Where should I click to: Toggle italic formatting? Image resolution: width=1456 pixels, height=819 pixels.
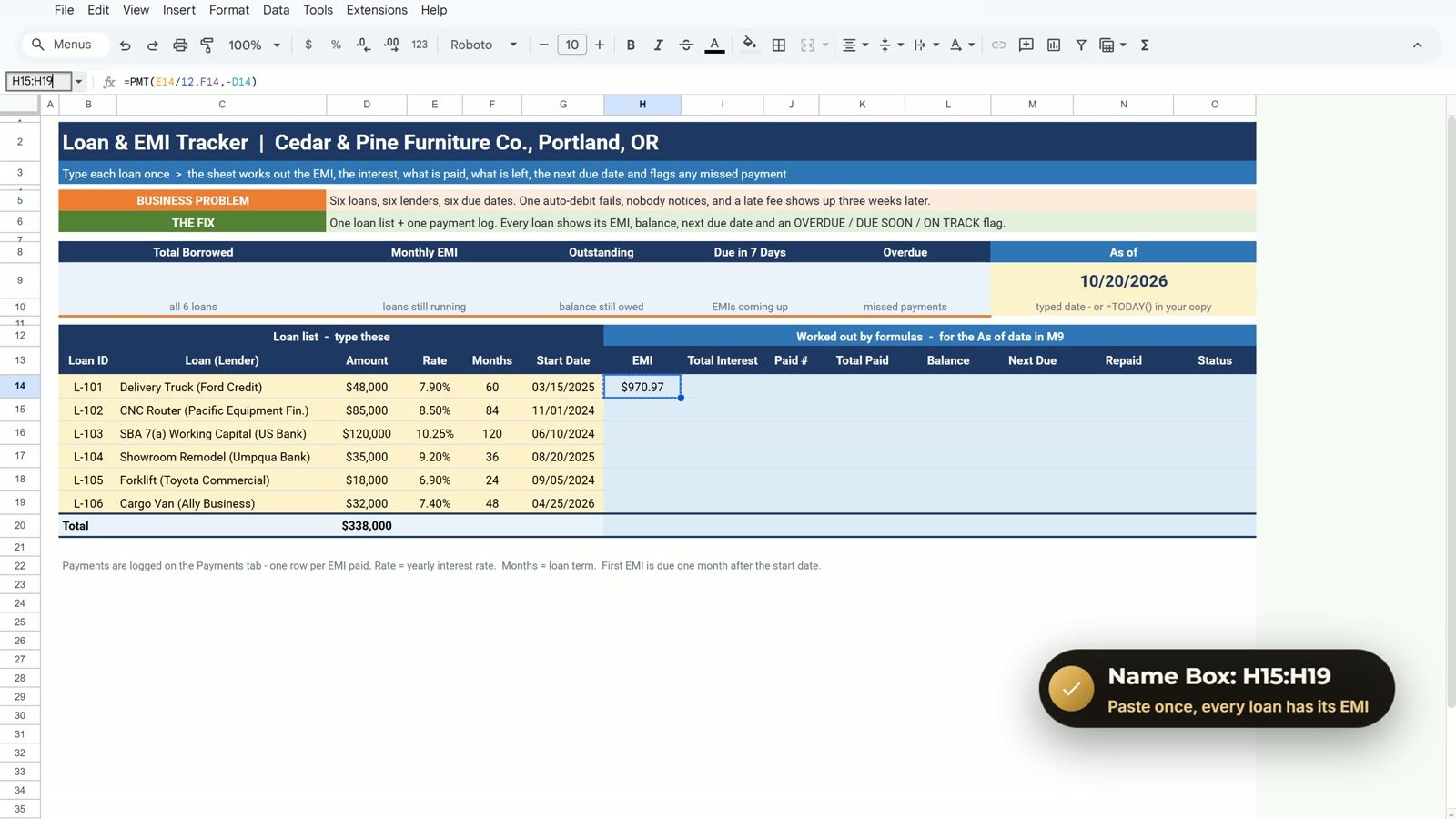pos(658,45)
